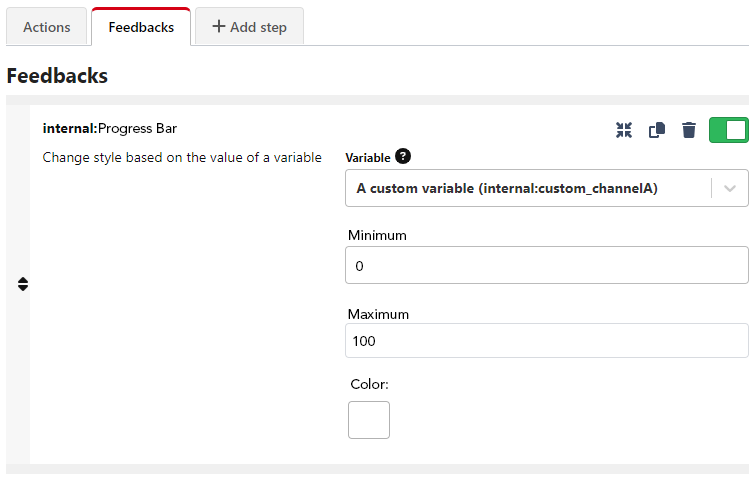Duplicate the Progress Bar feedback
This screenshot has width=755, height=478.
[657, 130]
